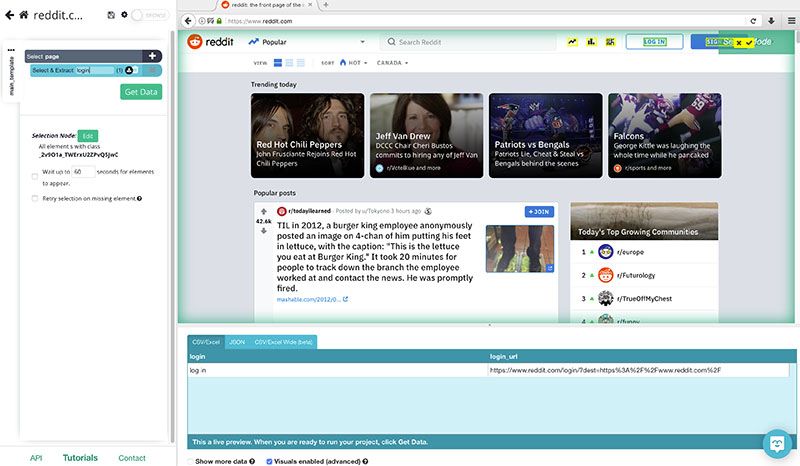Enable 'Wait up to seconds' checkbox
This screenshot has height=466, width=800.
point(35,177)
